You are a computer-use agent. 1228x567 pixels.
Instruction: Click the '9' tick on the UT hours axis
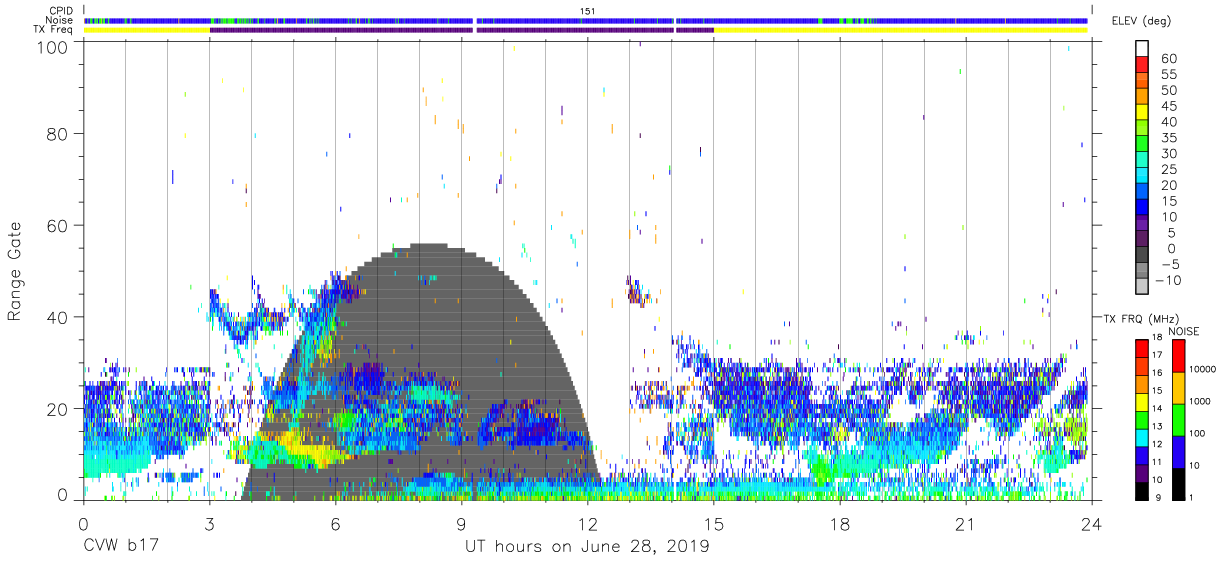[461, 522]
